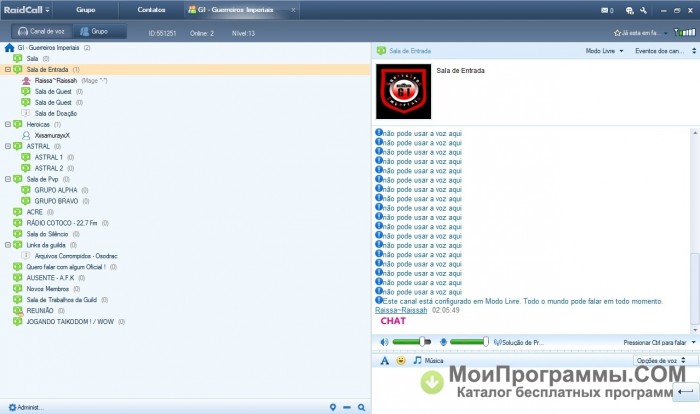Image resolution: width=700 pixels, height=414 pixels.
Task: Adjust the microphone volume slider
Action: pos(469,342)
